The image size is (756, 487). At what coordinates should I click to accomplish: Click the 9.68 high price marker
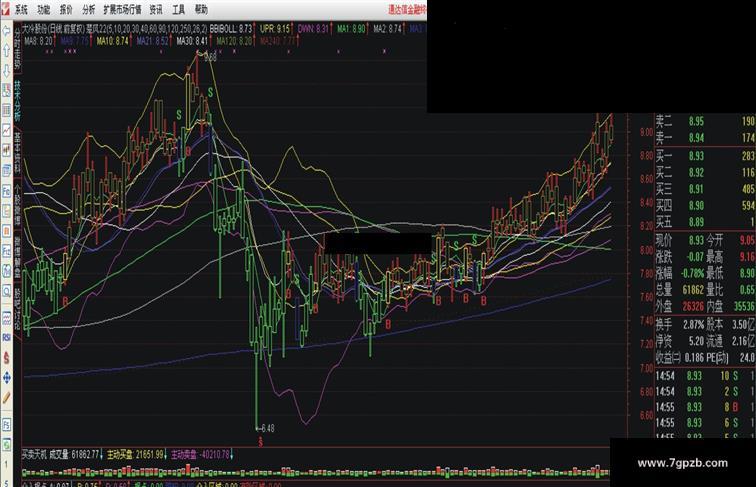210,57
